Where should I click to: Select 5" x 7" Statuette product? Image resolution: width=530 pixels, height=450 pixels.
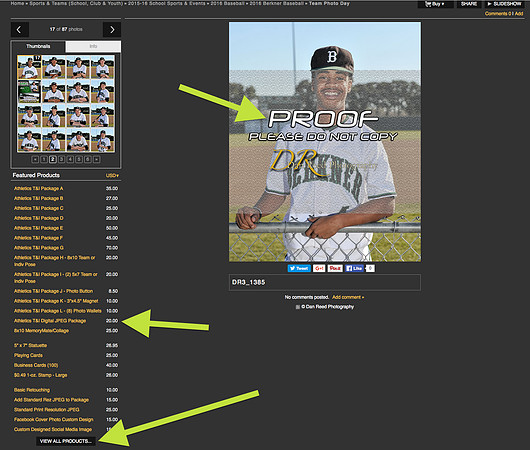coord(30,346)
